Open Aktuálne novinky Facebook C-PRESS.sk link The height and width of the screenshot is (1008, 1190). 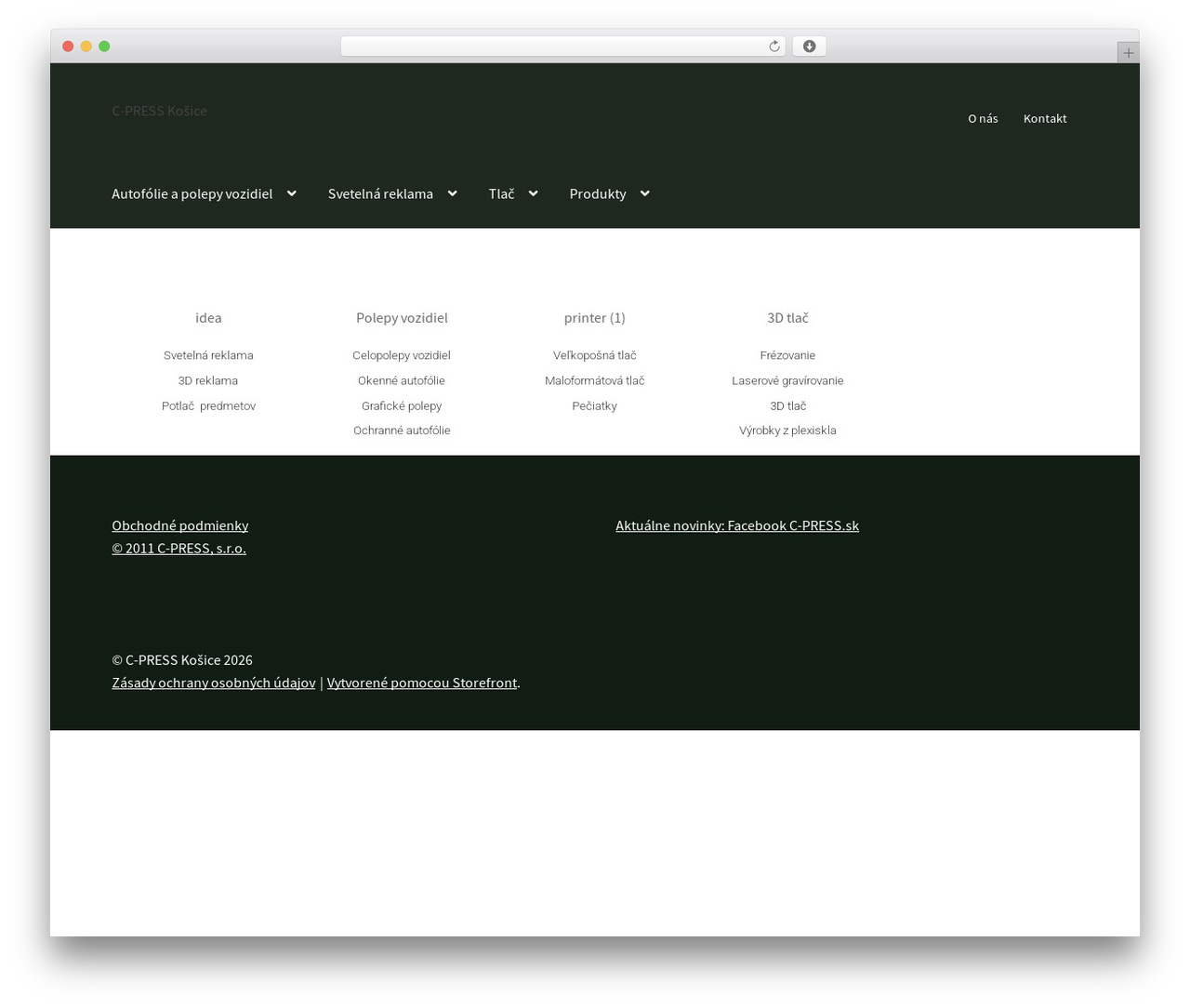737,525
